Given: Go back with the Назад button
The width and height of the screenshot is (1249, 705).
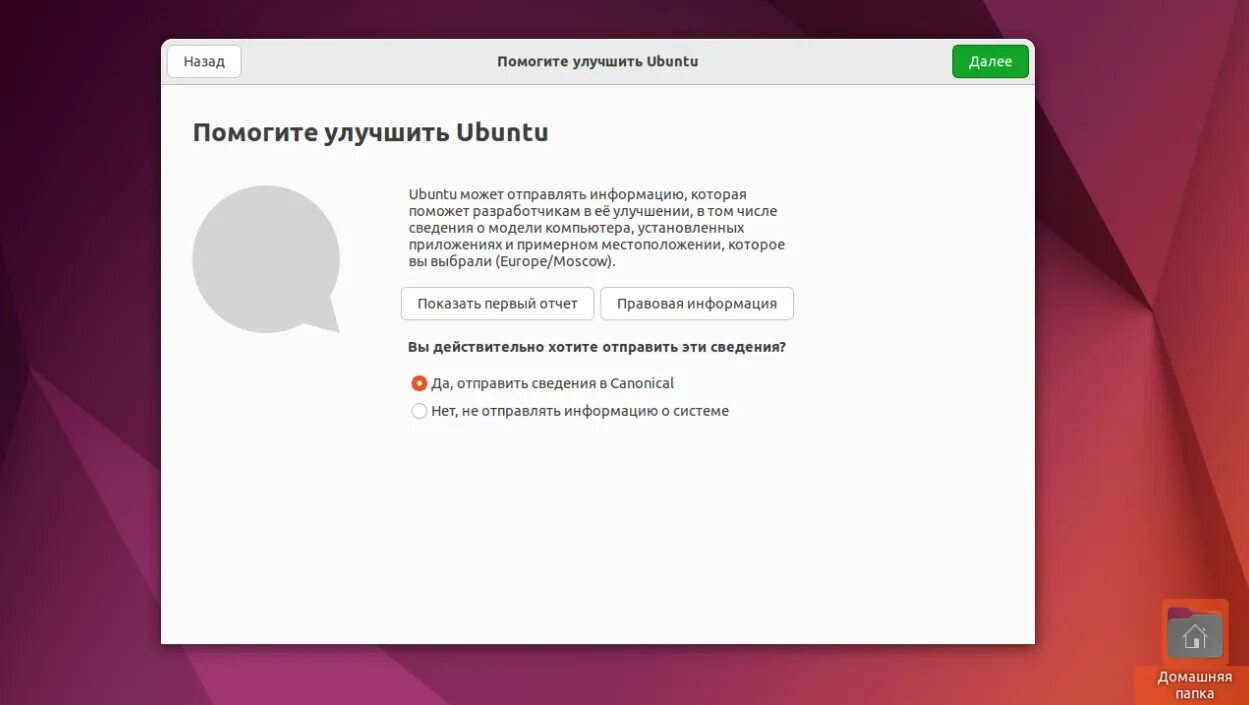Looking at the screenshot, I should [x=204, y=61].
